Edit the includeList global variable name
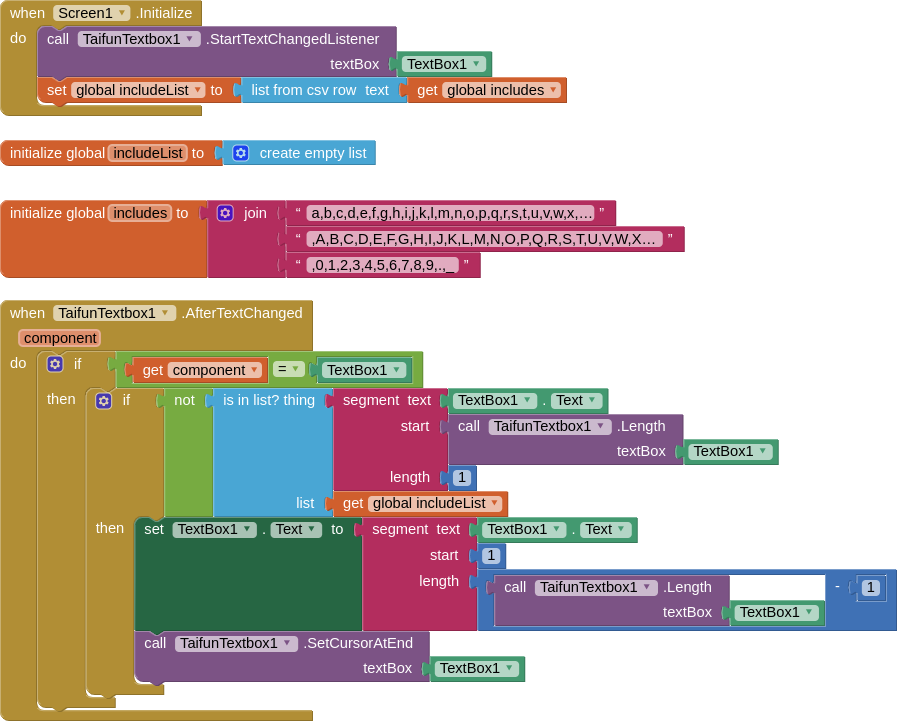The height and width of the screenshot is (721, 897). 147,153
